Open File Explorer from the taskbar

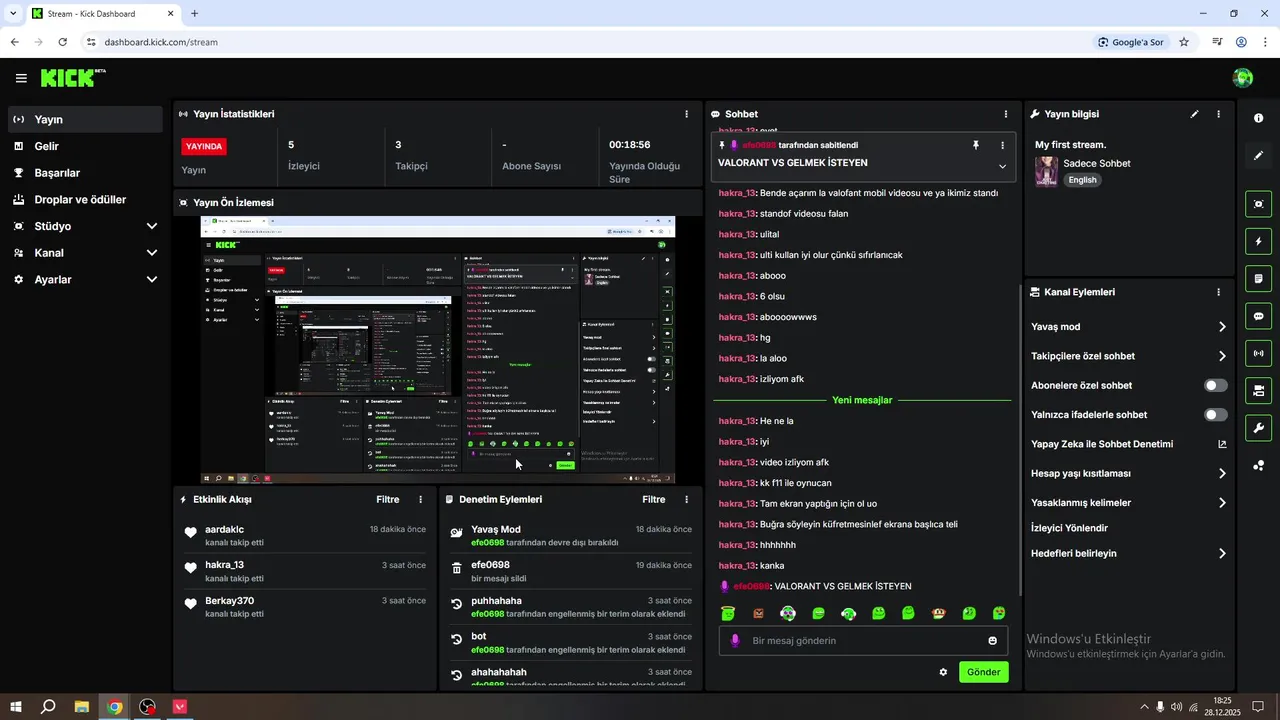[x=82, y=707]
